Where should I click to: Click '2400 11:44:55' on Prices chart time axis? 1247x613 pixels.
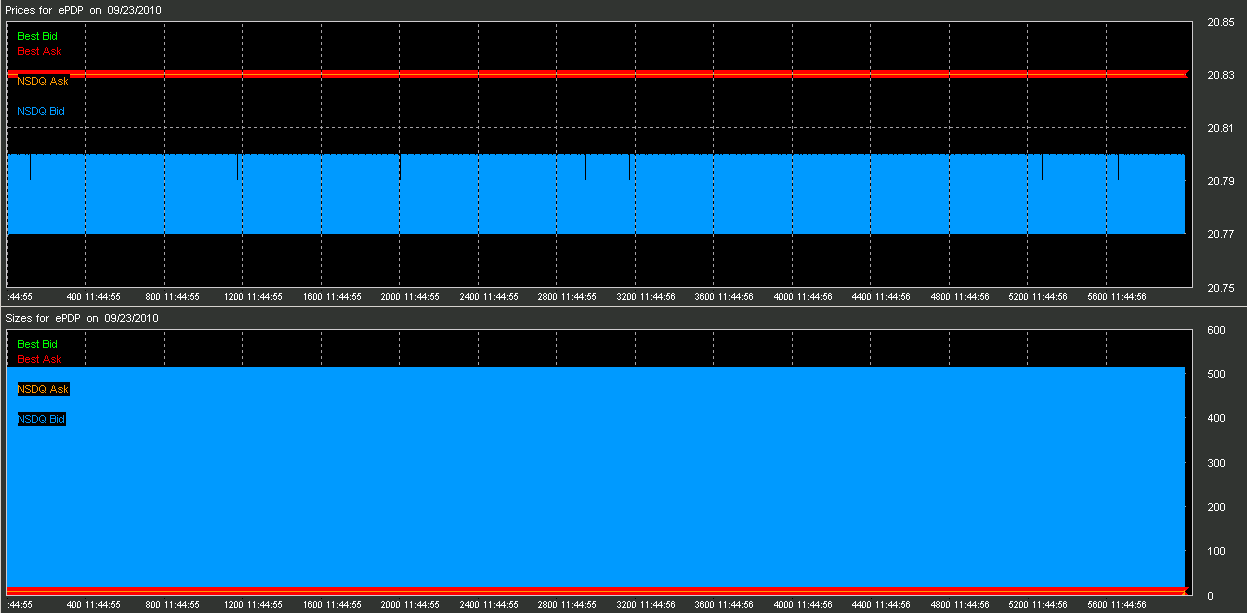click(x=489, y=297)
